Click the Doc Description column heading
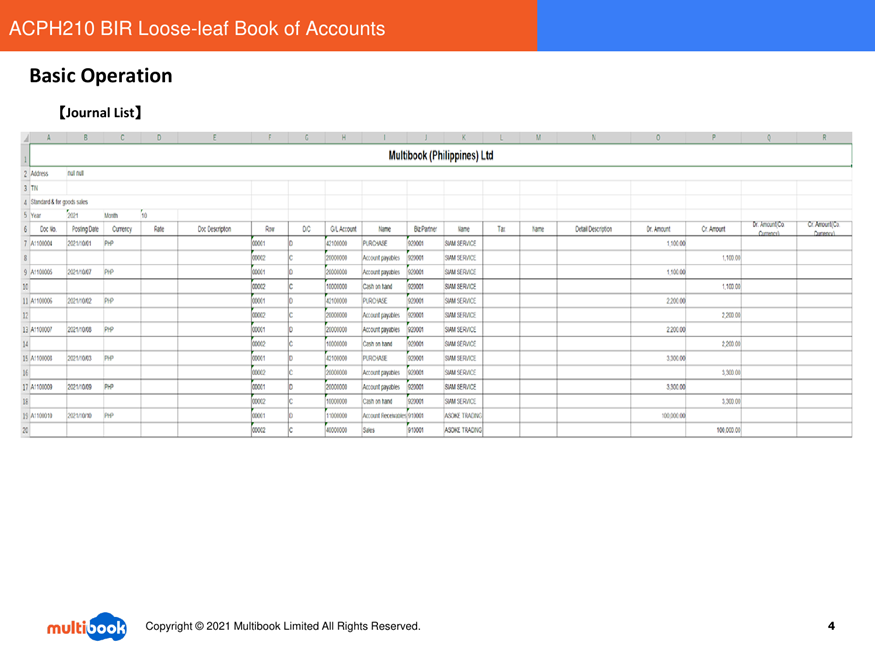Image resolution: width=875 pixels, height=656 pixels. (214, 229)
